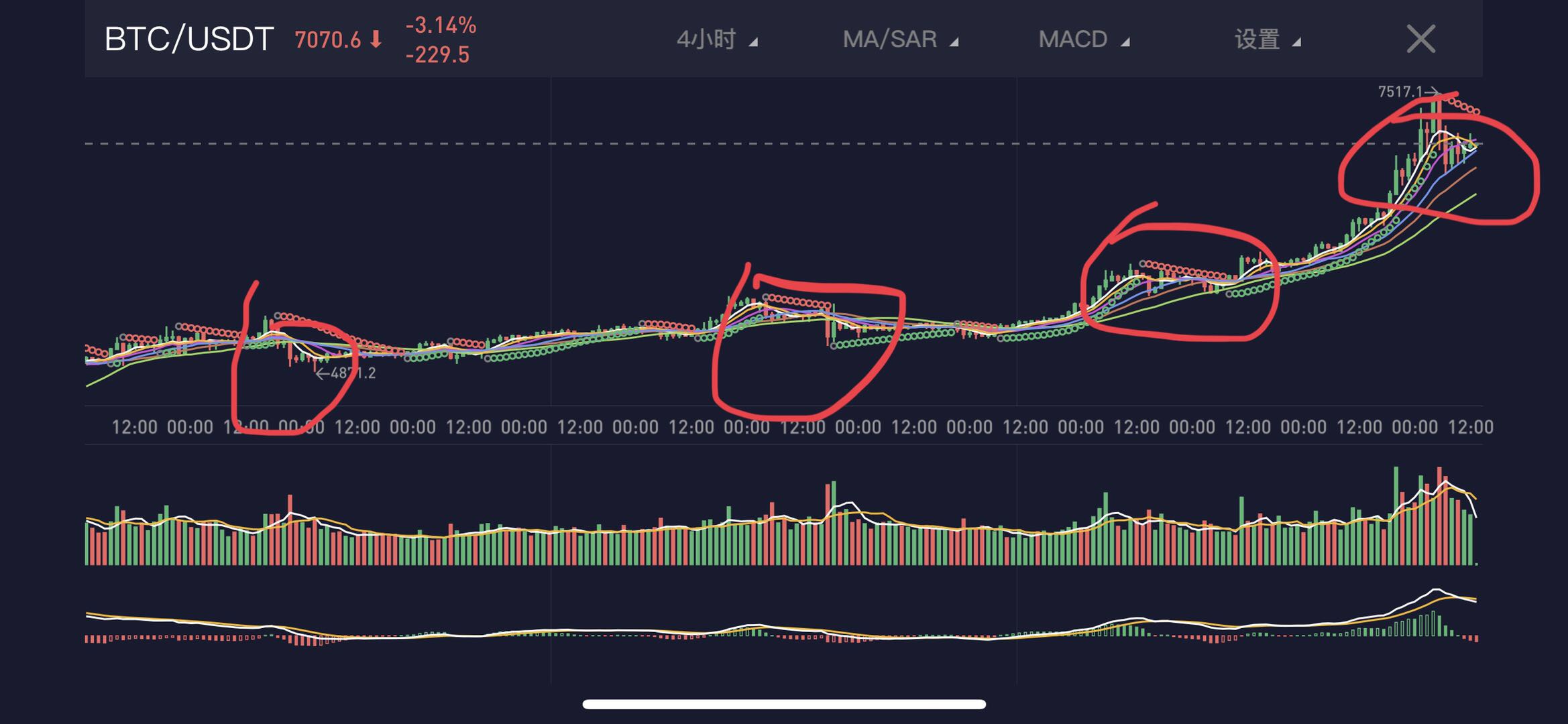Click the red down-arrow price icon
The width and height of the screenshot is (1568, 724).
(376, 40)
